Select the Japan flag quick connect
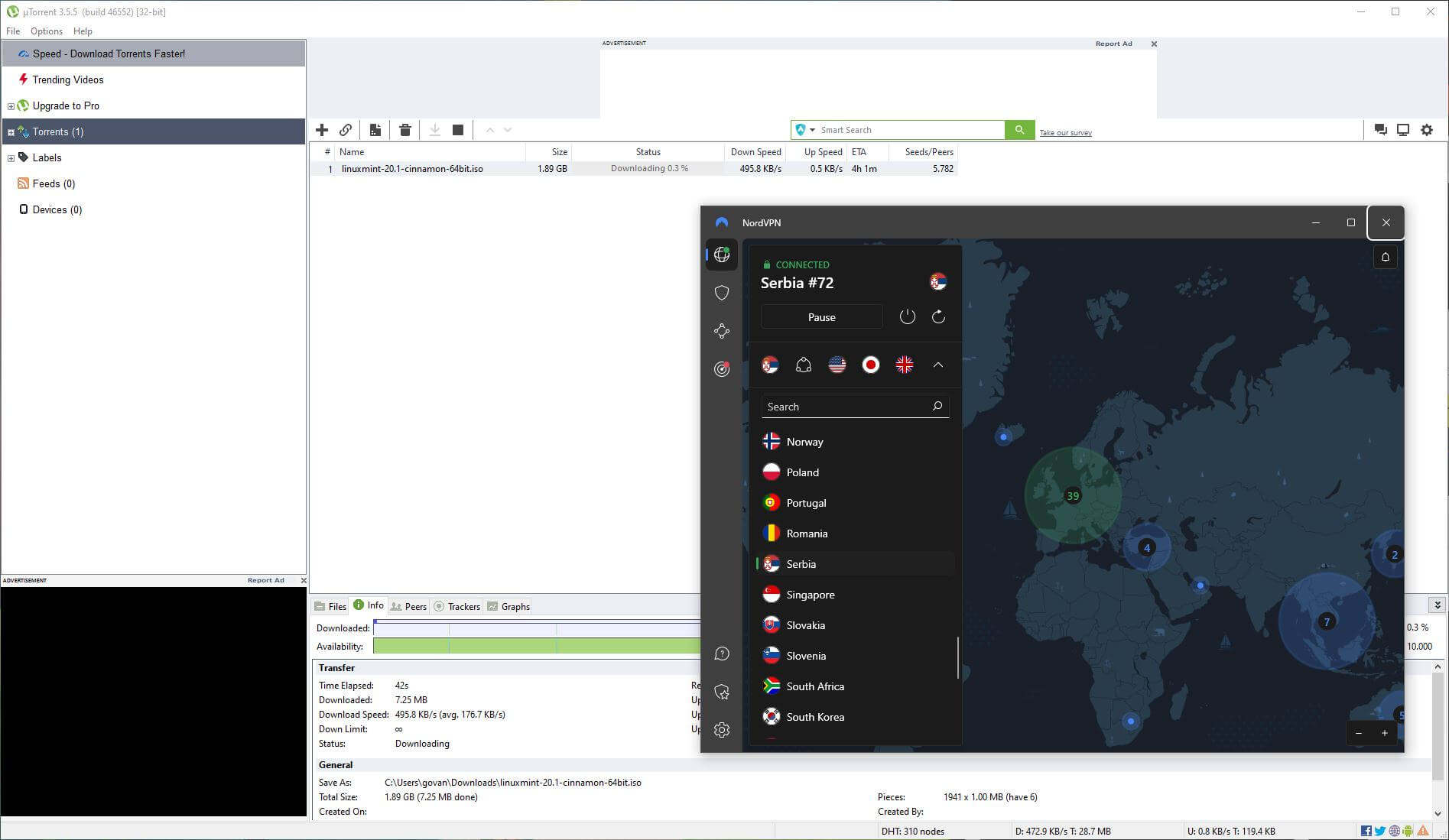This screenshot has width=1449, height=840. coord(871,365)
